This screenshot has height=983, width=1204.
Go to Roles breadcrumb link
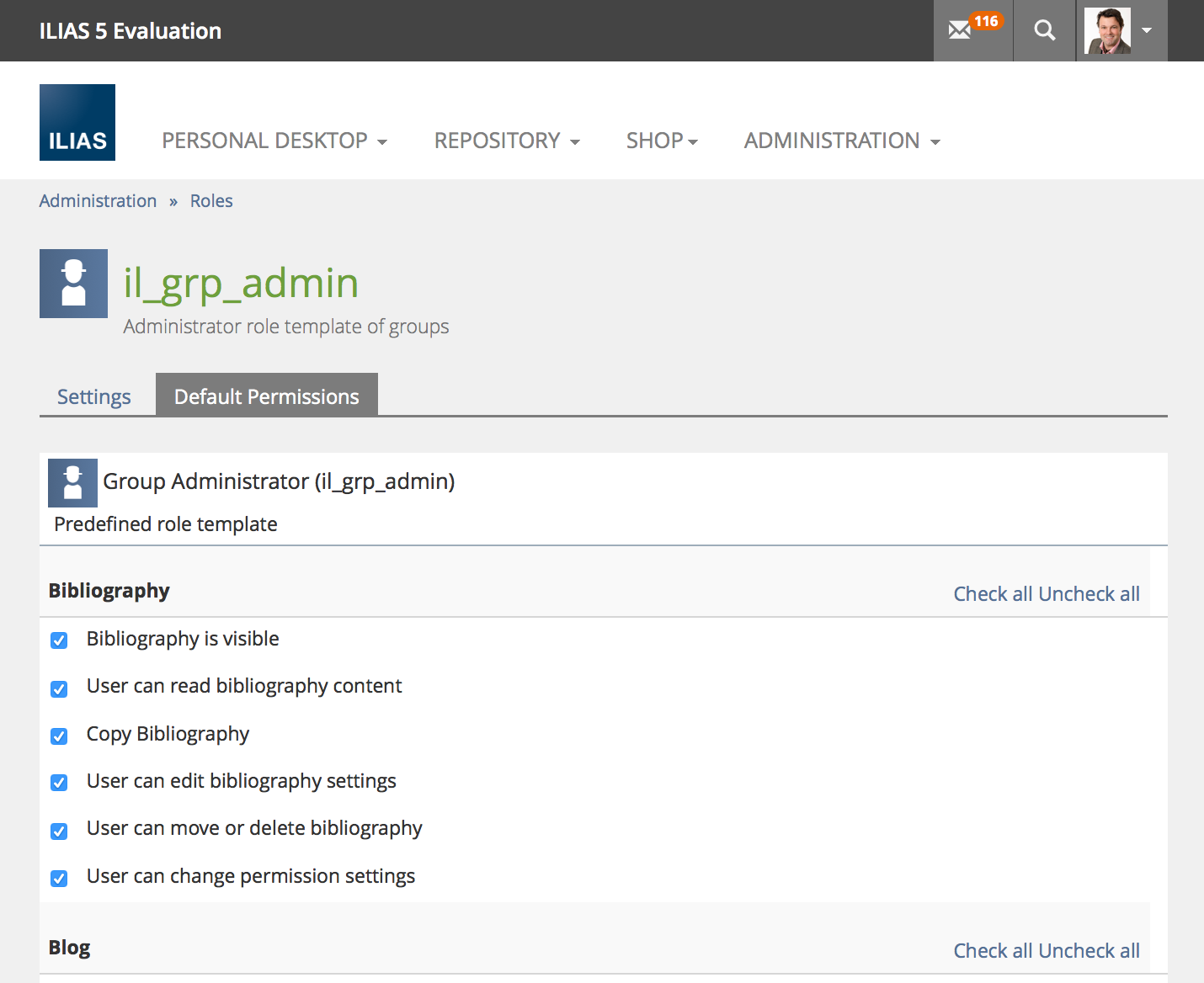211,201
